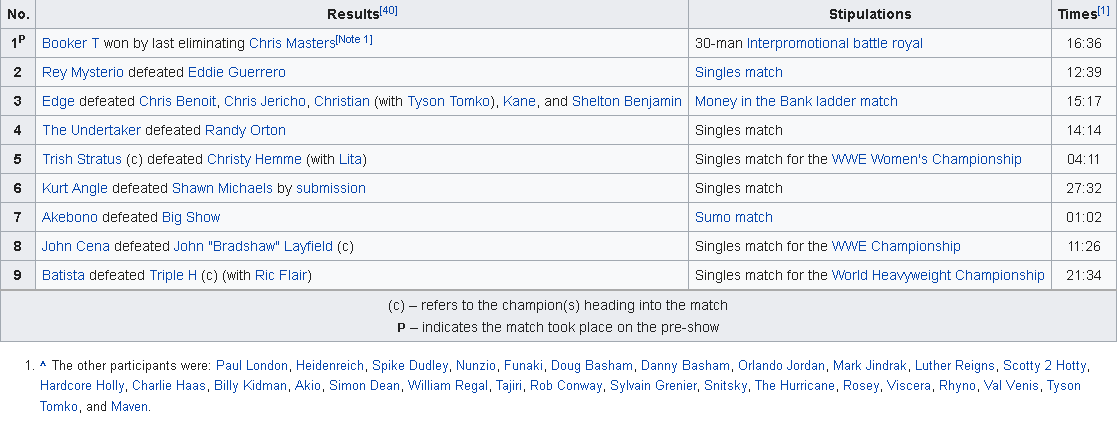Click the Maven link in footnote
Image resolution: width=1117 pixels, height=424 pixels.
130,407
